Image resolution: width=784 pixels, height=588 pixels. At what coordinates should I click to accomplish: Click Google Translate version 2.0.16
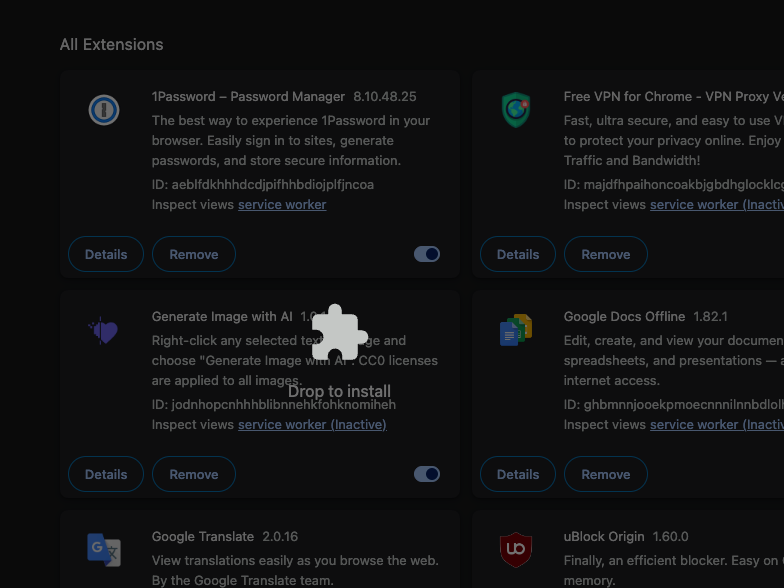(x=280, y=536)
